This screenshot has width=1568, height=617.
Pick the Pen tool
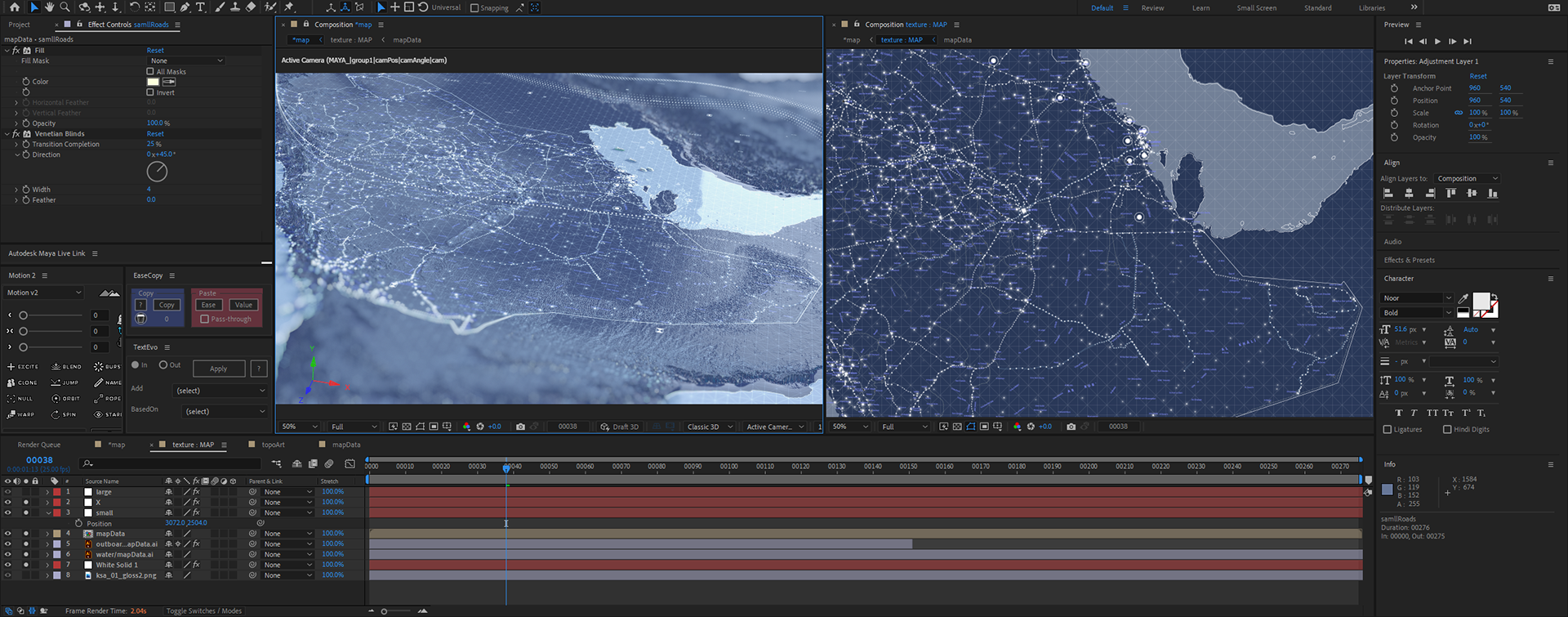coord(185,7)
